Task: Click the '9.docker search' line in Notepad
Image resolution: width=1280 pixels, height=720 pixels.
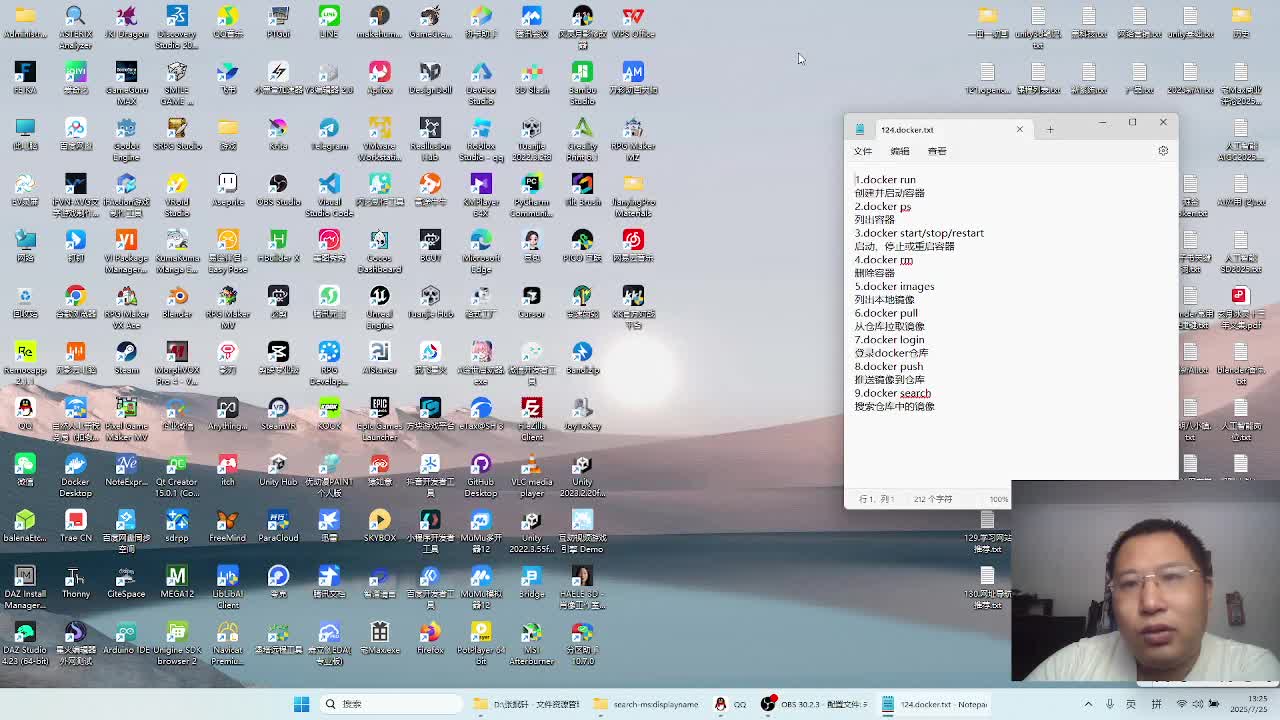Action: (892, 393)
